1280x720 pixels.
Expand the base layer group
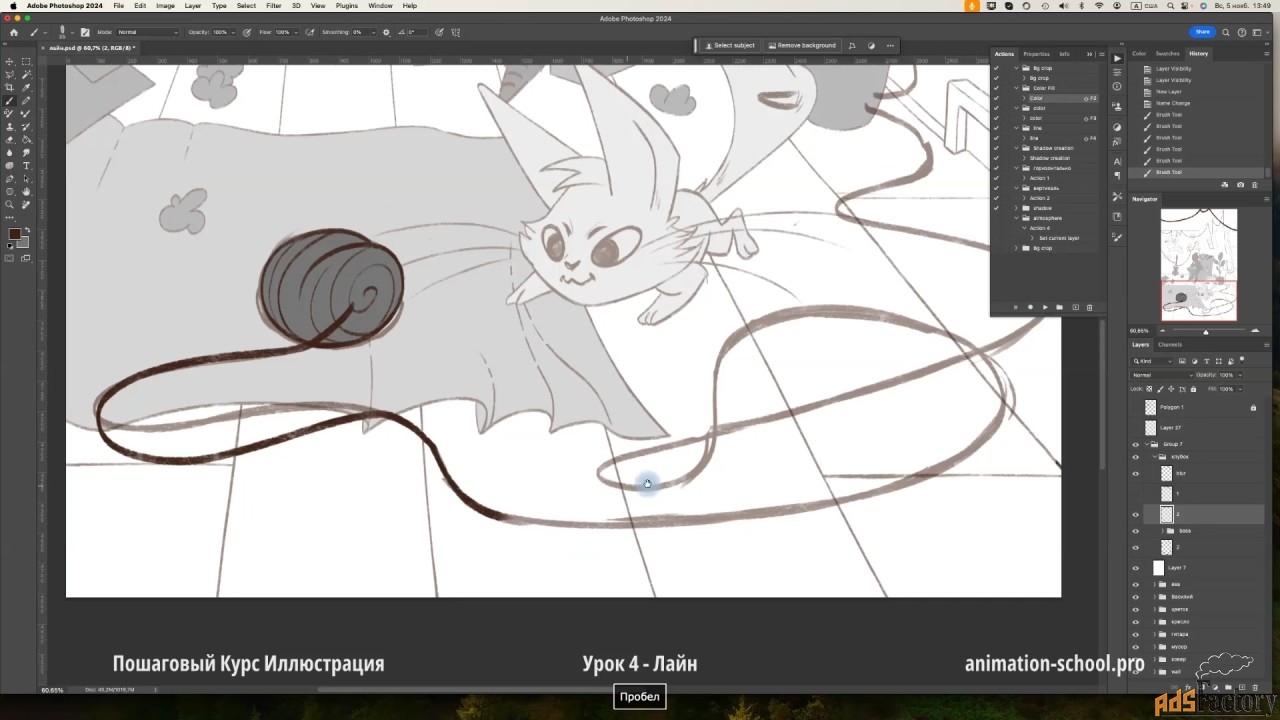tap(1163, 531)
